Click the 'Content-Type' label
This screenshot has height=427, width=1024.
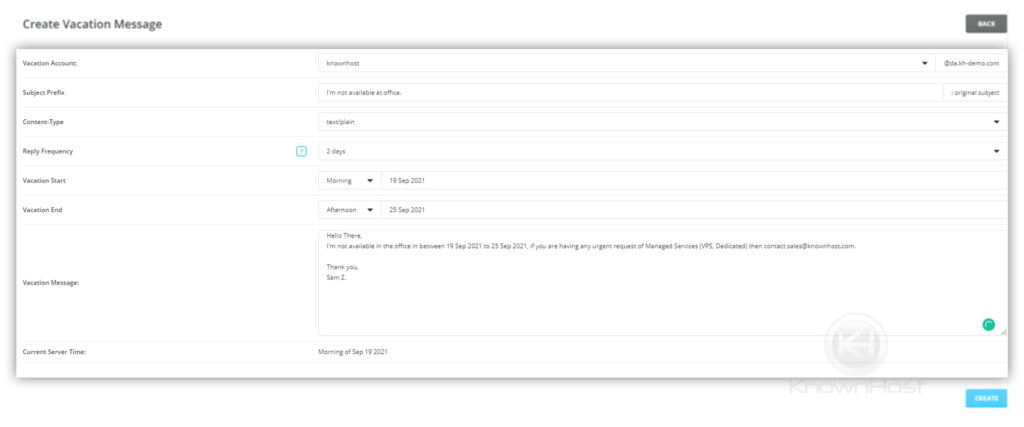click(x=43, y=122)
